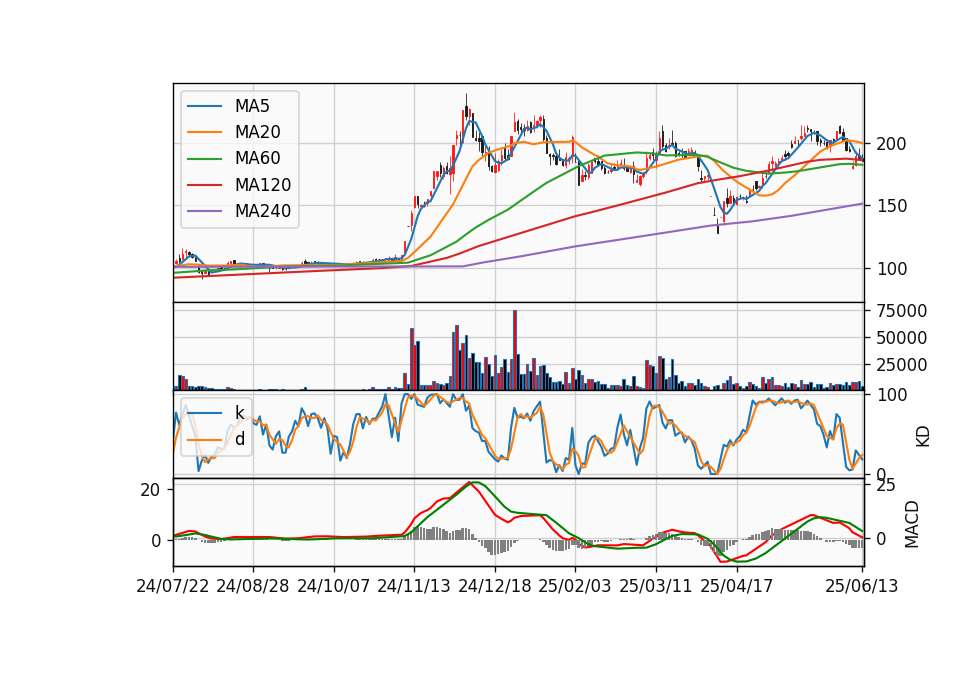Click the KD axis title
The image size is (960, 690).
pos(923,436)
